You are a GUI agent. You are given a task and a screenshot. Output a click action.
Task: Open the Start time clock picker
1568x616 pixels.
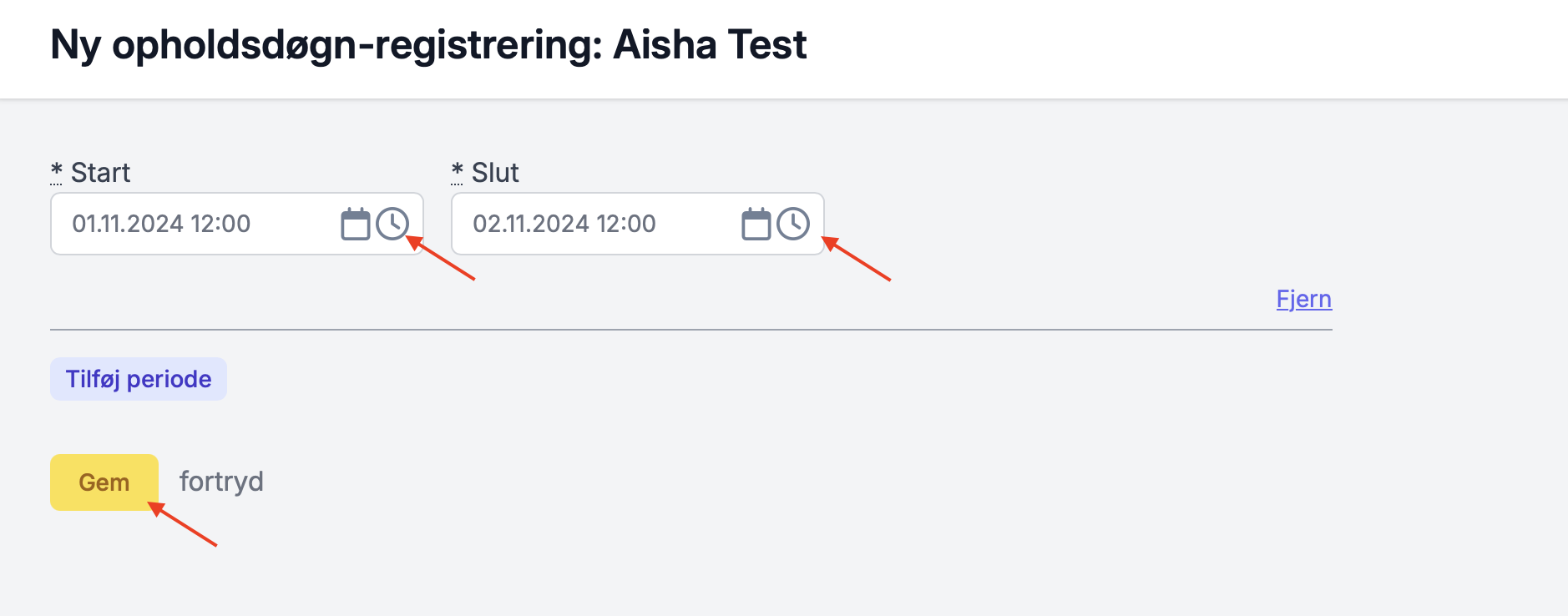(392, 224)
